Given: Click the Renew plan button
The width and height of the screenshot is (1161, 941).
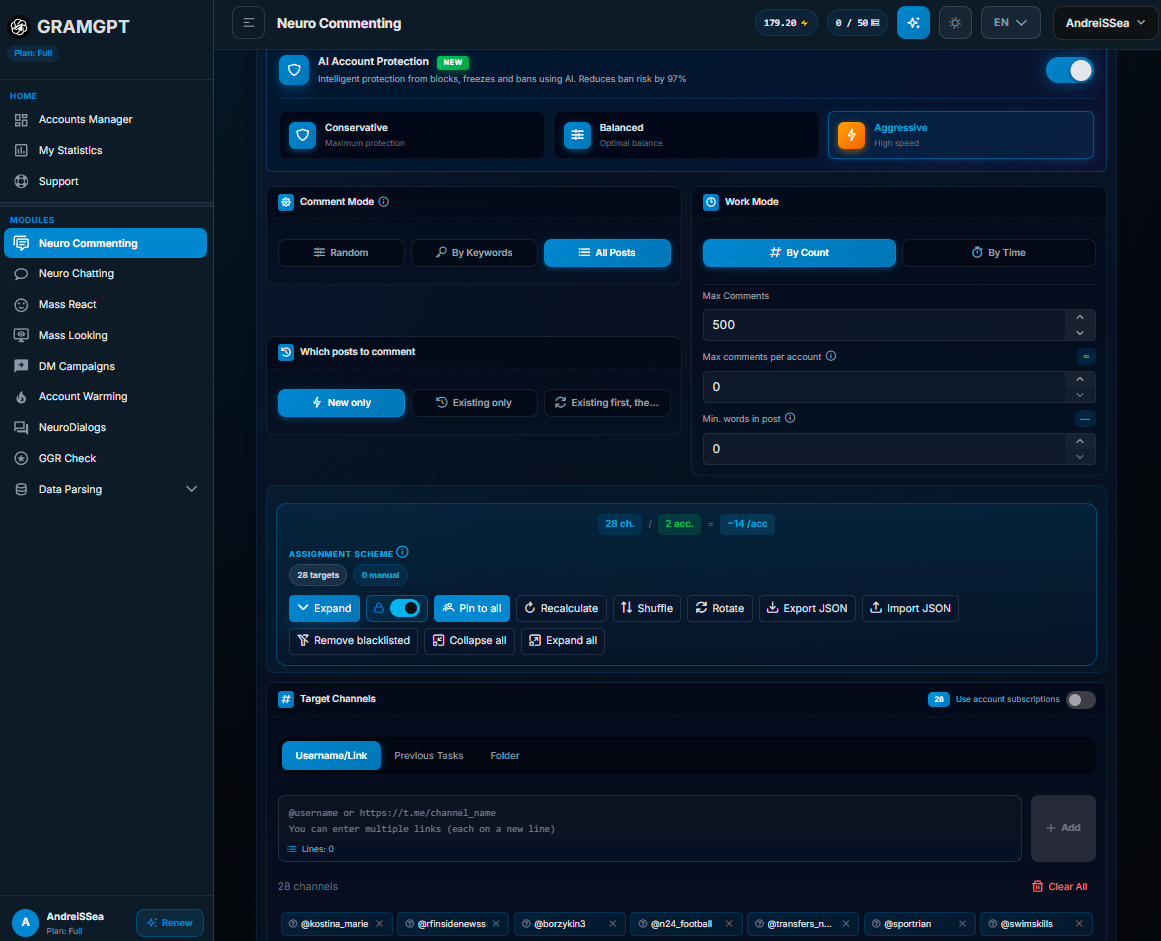Looking at the screenshot, I should click(170, 922).
